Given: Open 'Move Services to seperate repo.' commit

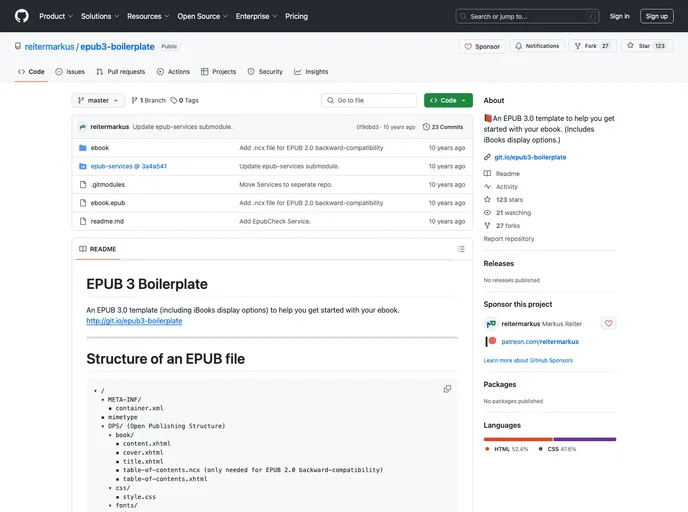Looking at the screenshot, I should click(286, 185).
